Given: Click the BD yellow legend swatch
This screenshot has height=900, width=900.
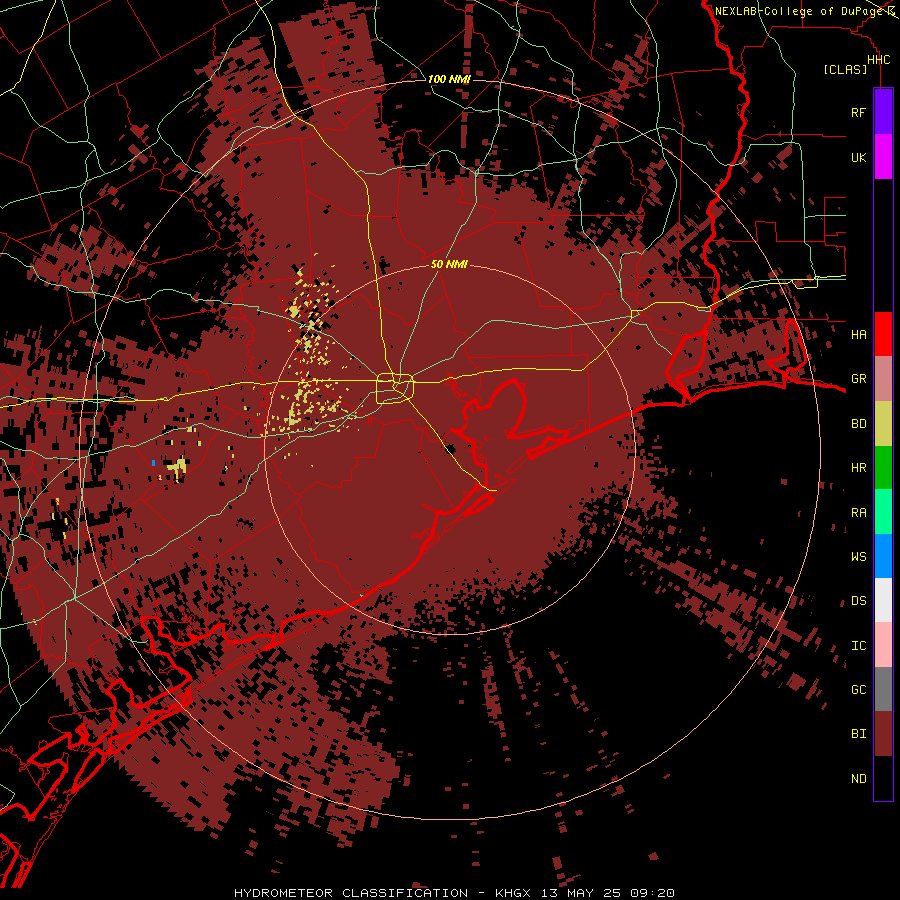Looking at the screenshot, I should 883,424.
